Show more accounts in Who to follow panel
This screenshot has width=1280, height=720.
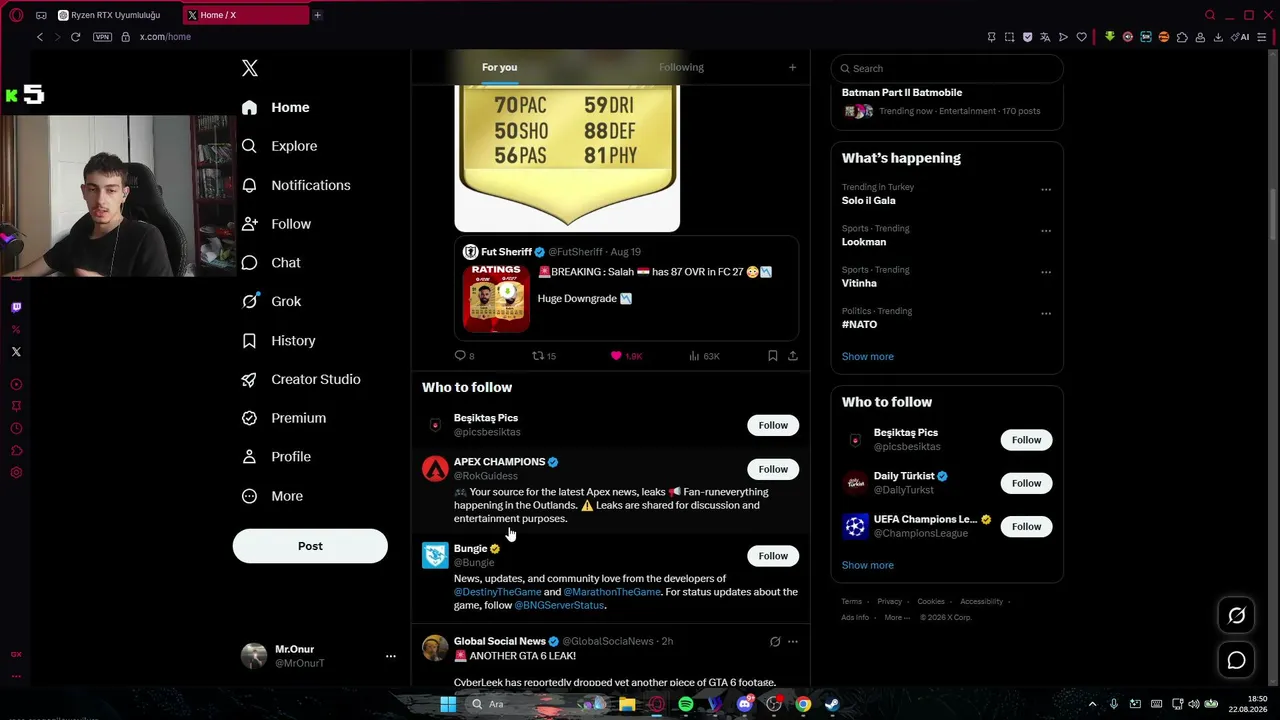tap(868, 566)
